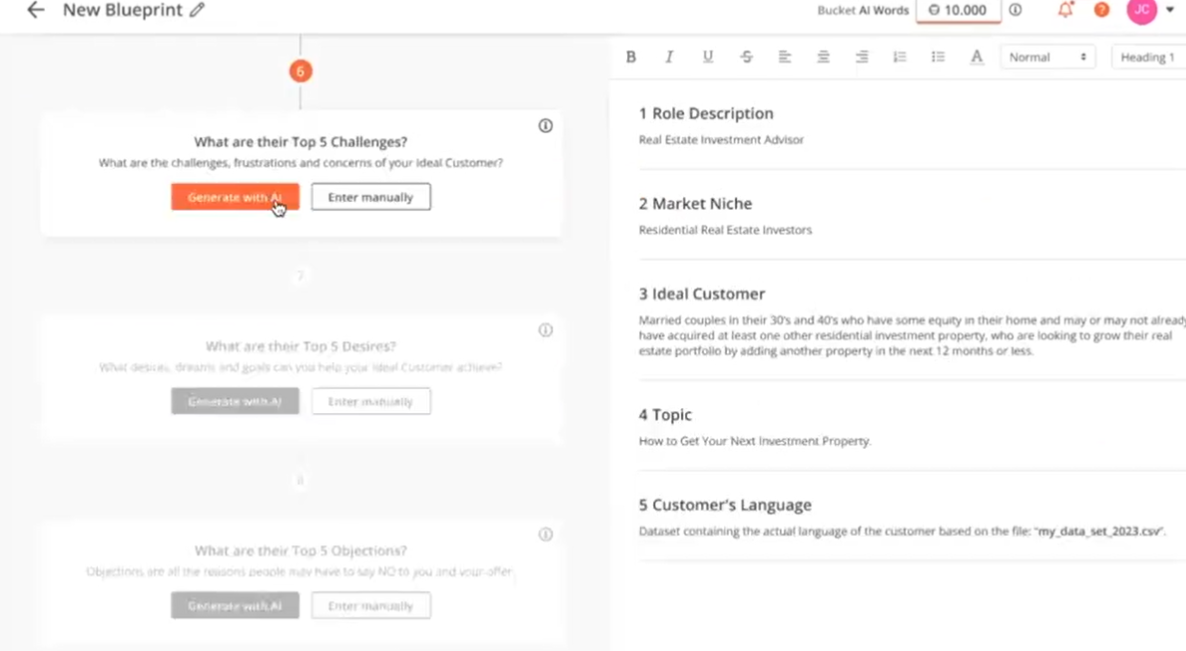Toggle bold formatting in the editor toolbar
1186x651 pixels.
pos(631,56)
